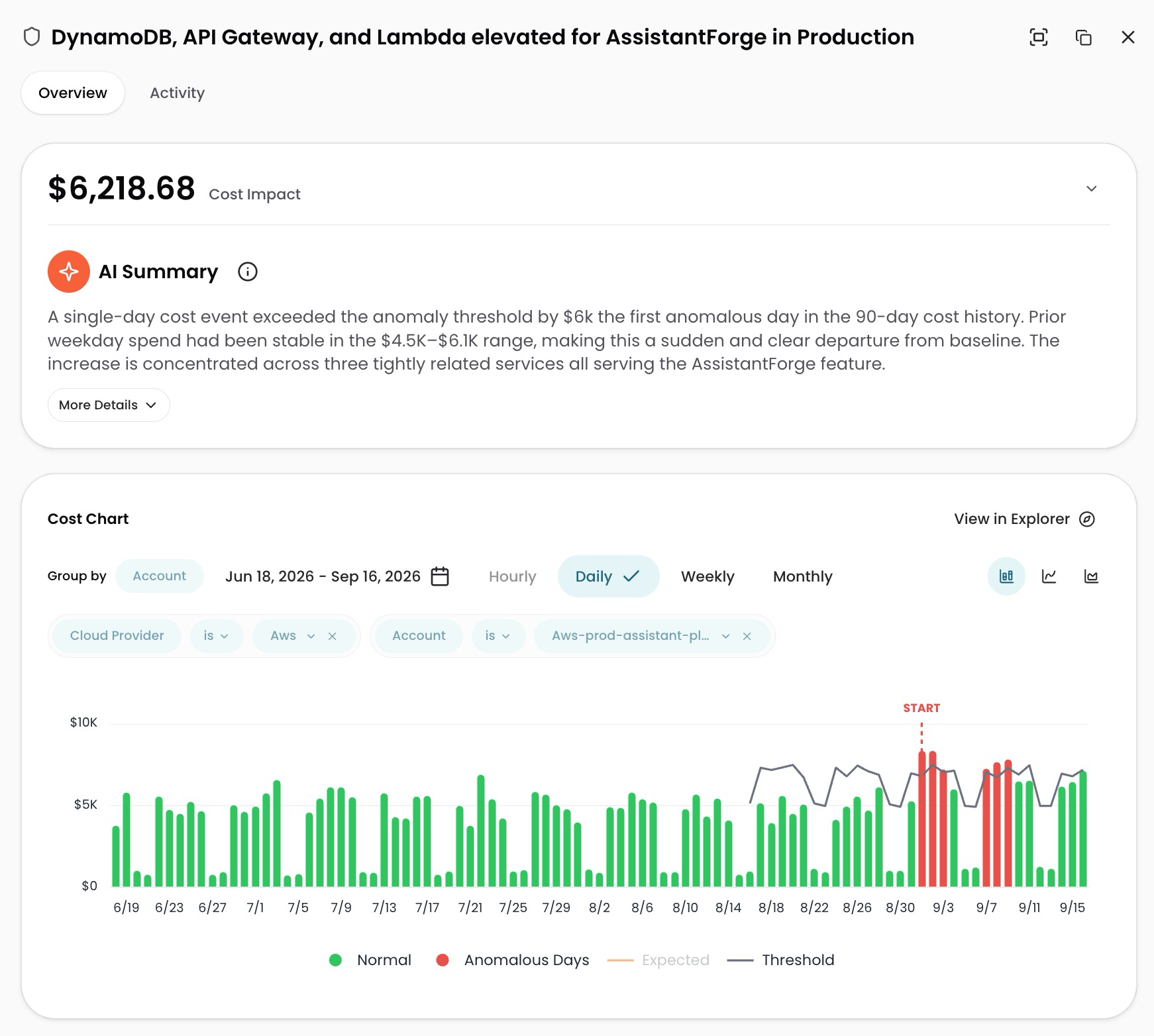
Task: Change the Group by Account selector
Action: pos(159,576)
